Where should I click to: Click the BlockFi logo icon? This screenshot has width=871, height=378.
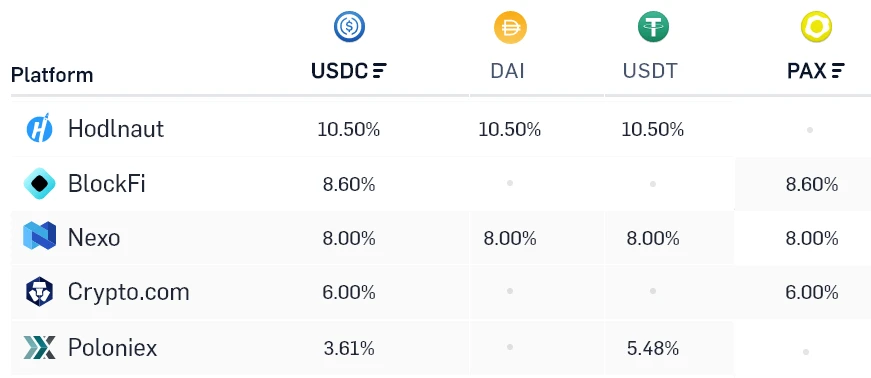point(39,183)
